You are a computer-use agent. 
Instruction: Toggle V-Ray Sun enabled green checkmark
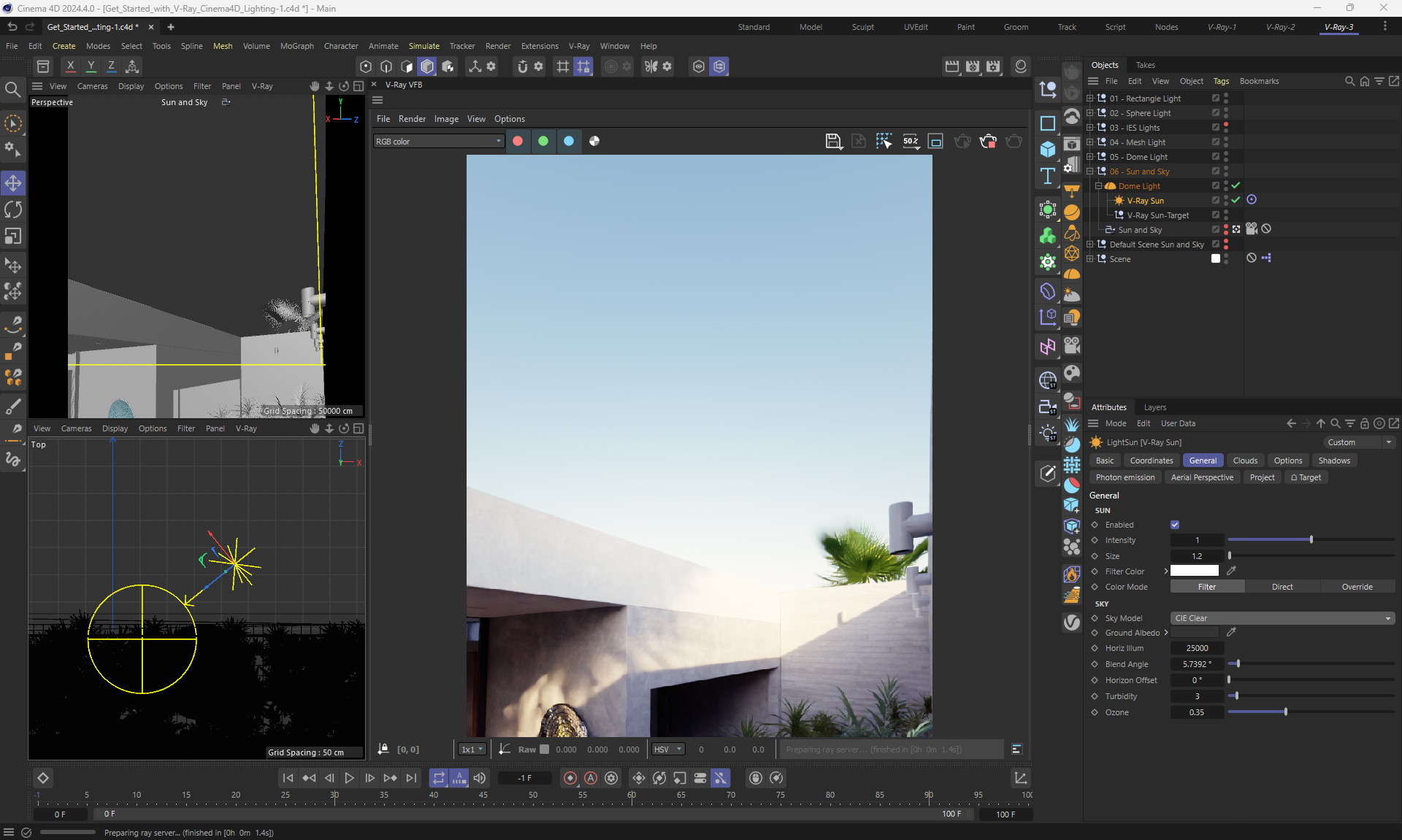point(1236,200)
